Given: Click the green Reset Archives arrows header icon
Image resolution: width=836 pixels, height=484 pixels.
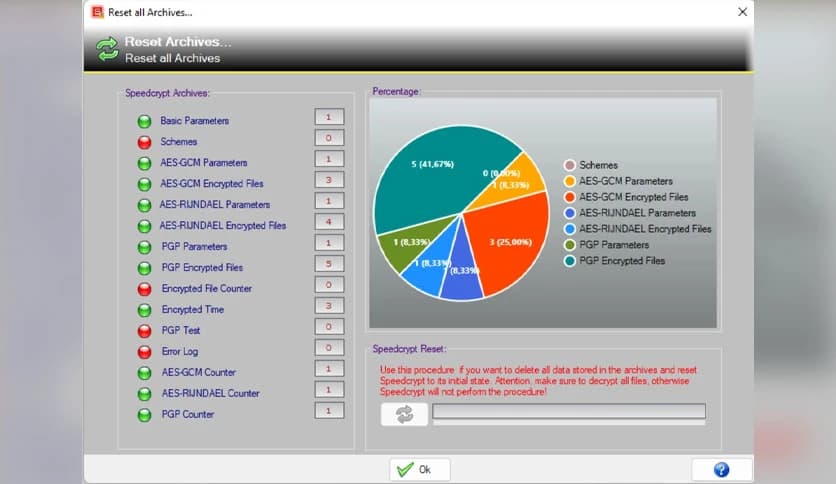Looking at the screenshot, I should click(107, 49).
